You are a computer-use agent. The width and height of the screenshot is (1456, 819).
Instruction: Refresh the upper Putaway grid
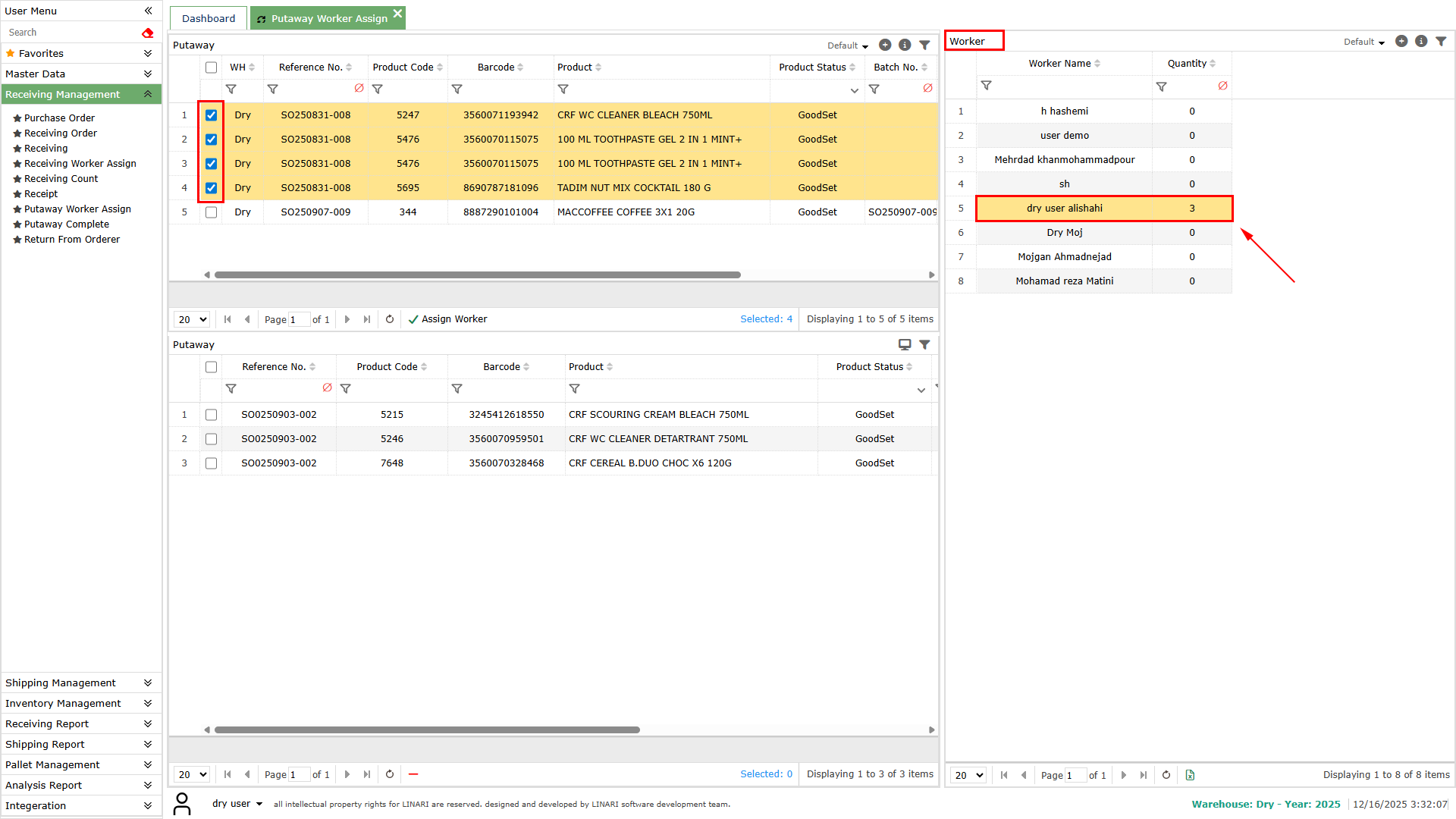pos(389,319)
